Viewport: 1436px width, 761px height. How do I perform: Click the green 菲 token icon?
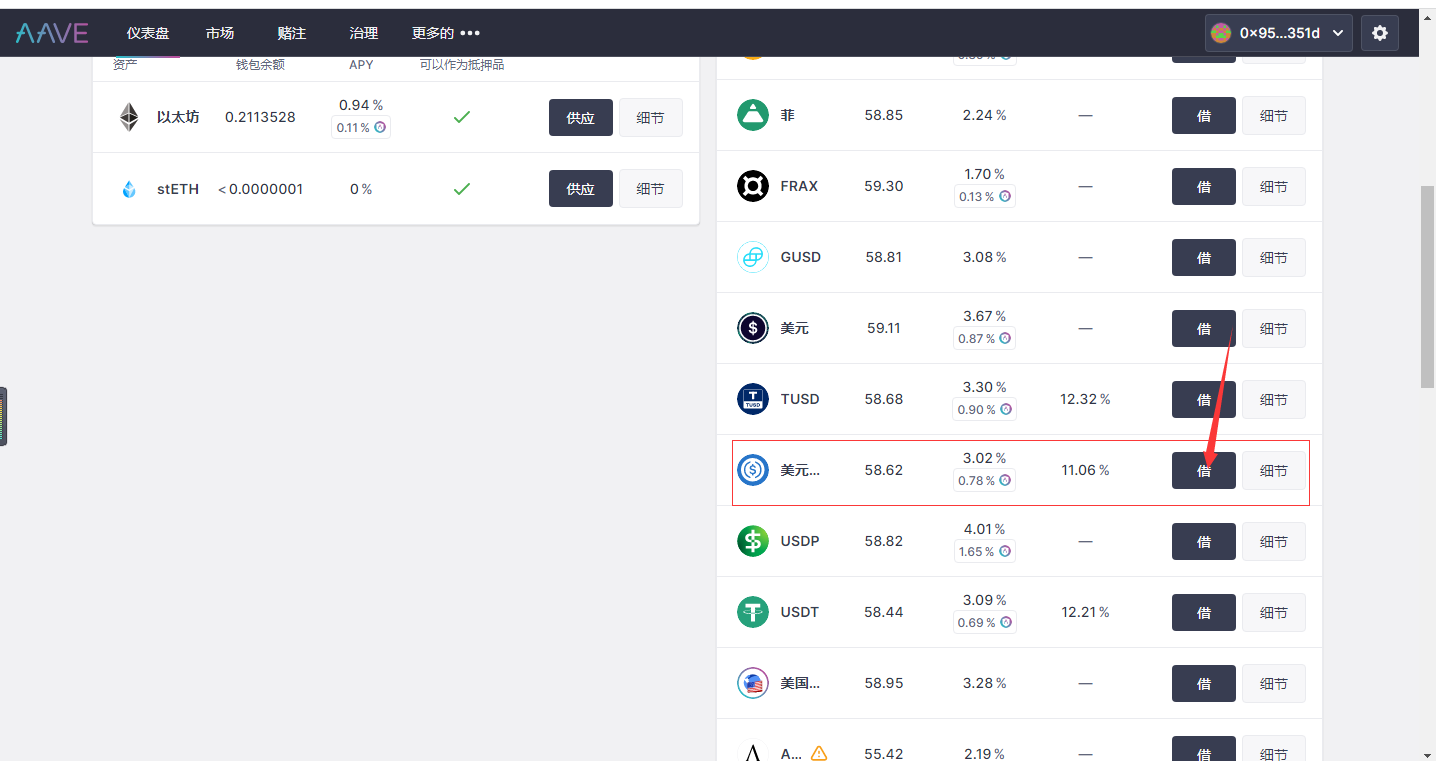pyautogui.click(x=753, y=115)
